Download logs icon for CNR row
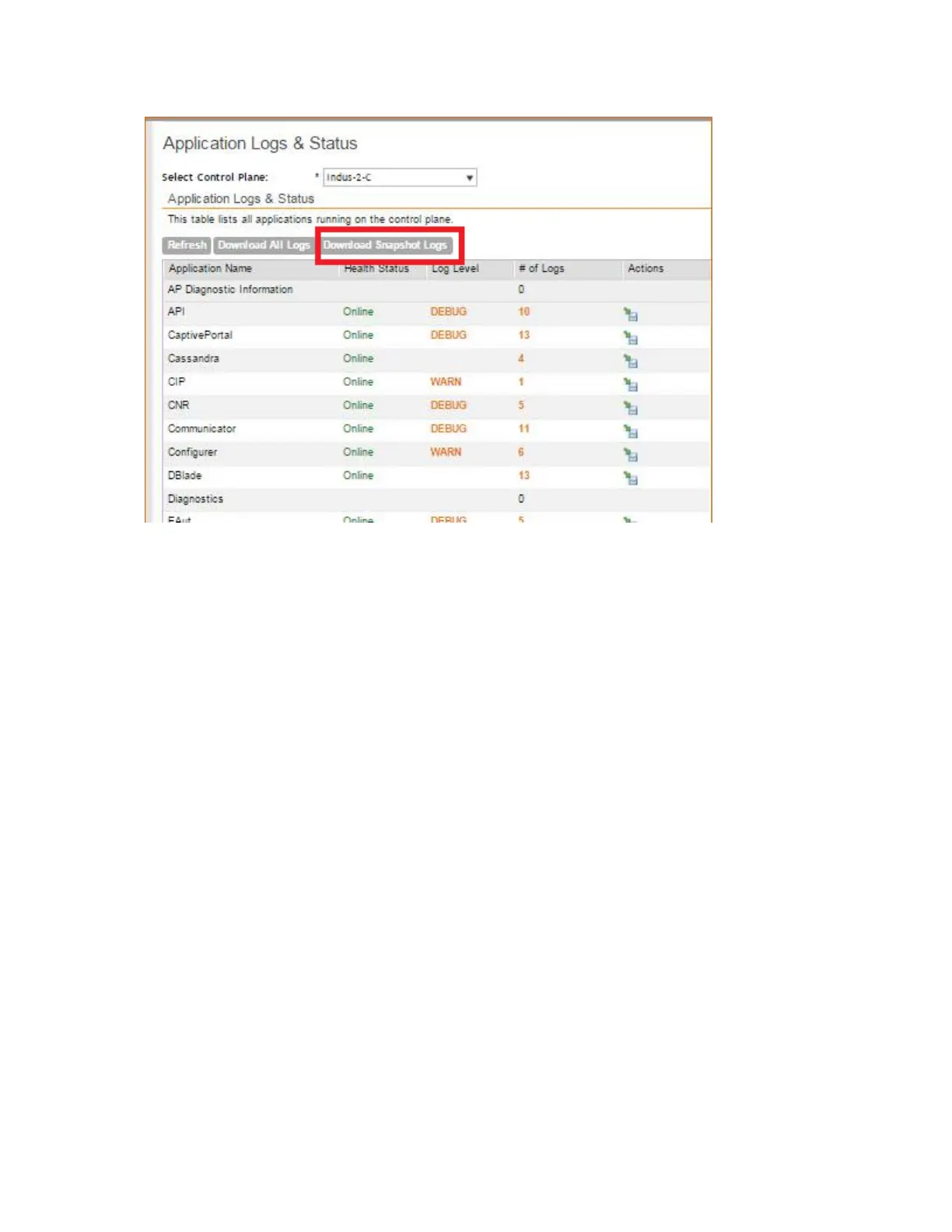952x1232 pixels. pos(631,408)
